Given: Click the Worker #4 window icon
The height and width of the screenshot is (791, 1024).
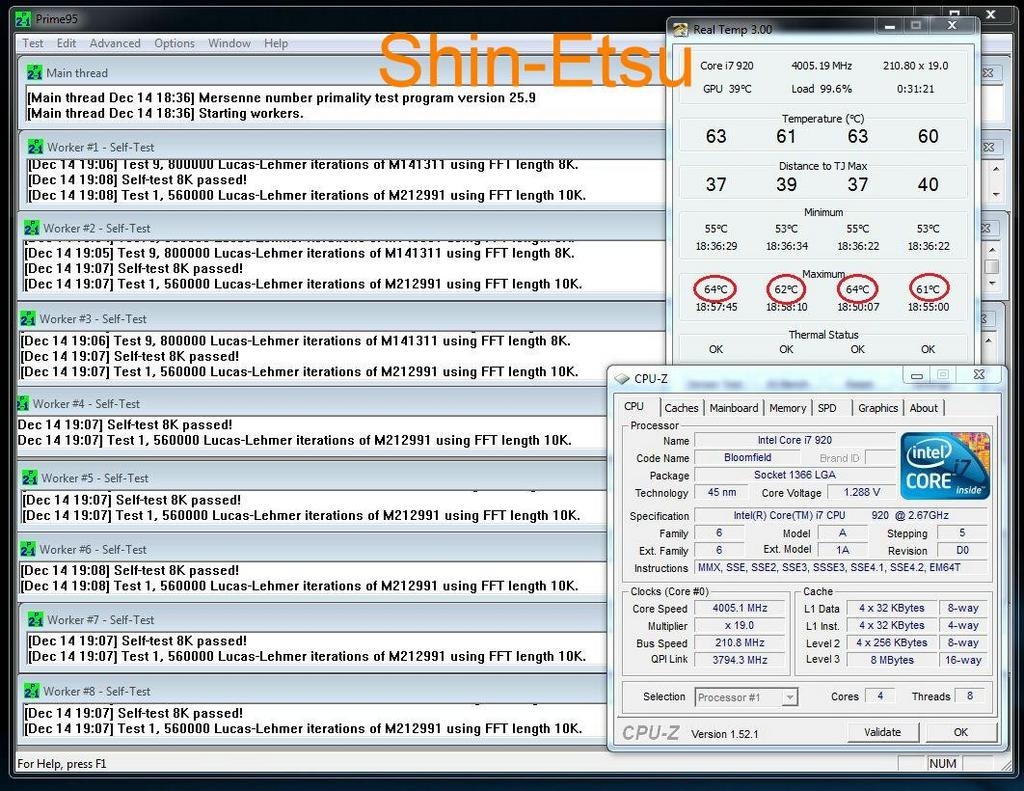Looking at the screenshot, I should 23,403.
